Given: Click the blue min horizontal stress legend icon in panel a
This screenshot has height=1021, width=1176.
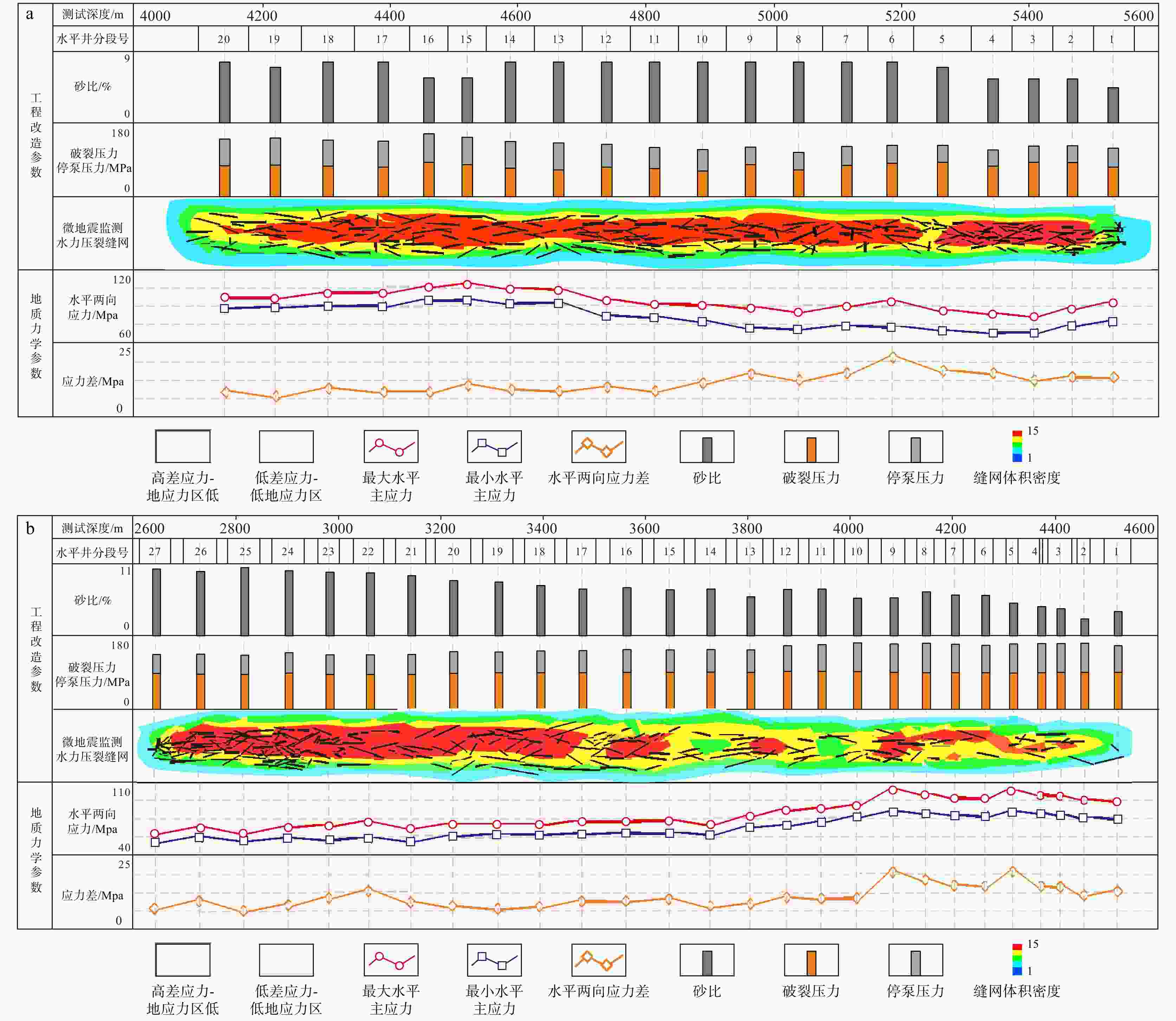Looking at the screenshot, I should pyautogui.click(x=494, y=447).
